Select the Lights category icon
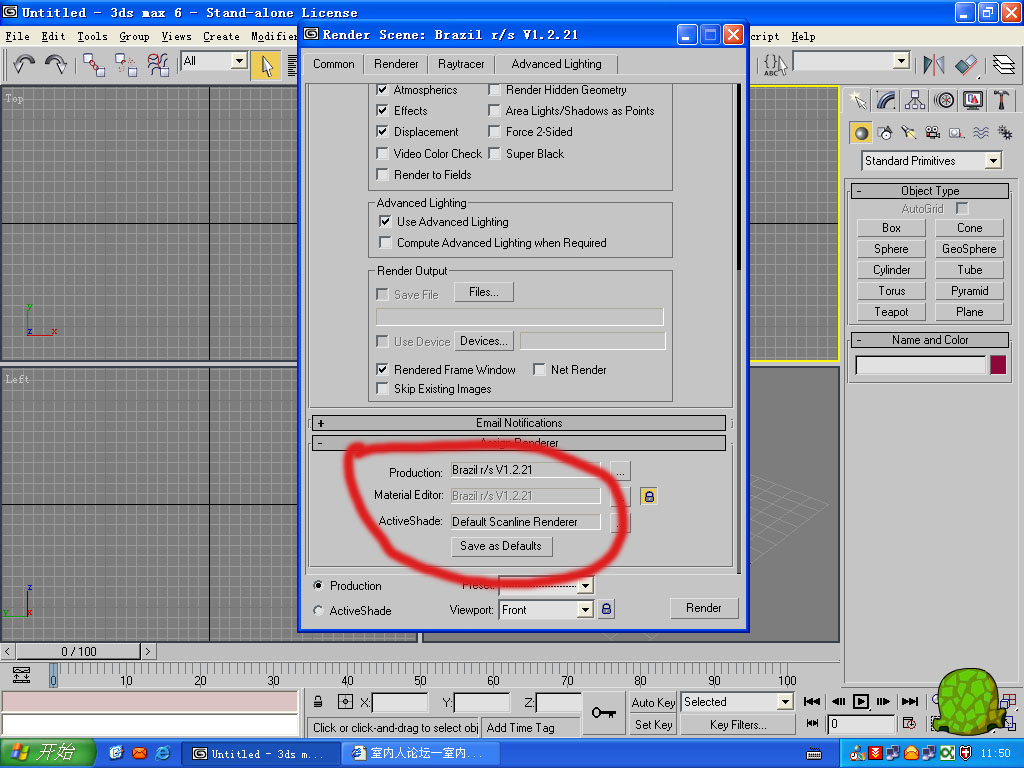The width and height of the screenshot is (1024, 768). [x=908, y=133]
